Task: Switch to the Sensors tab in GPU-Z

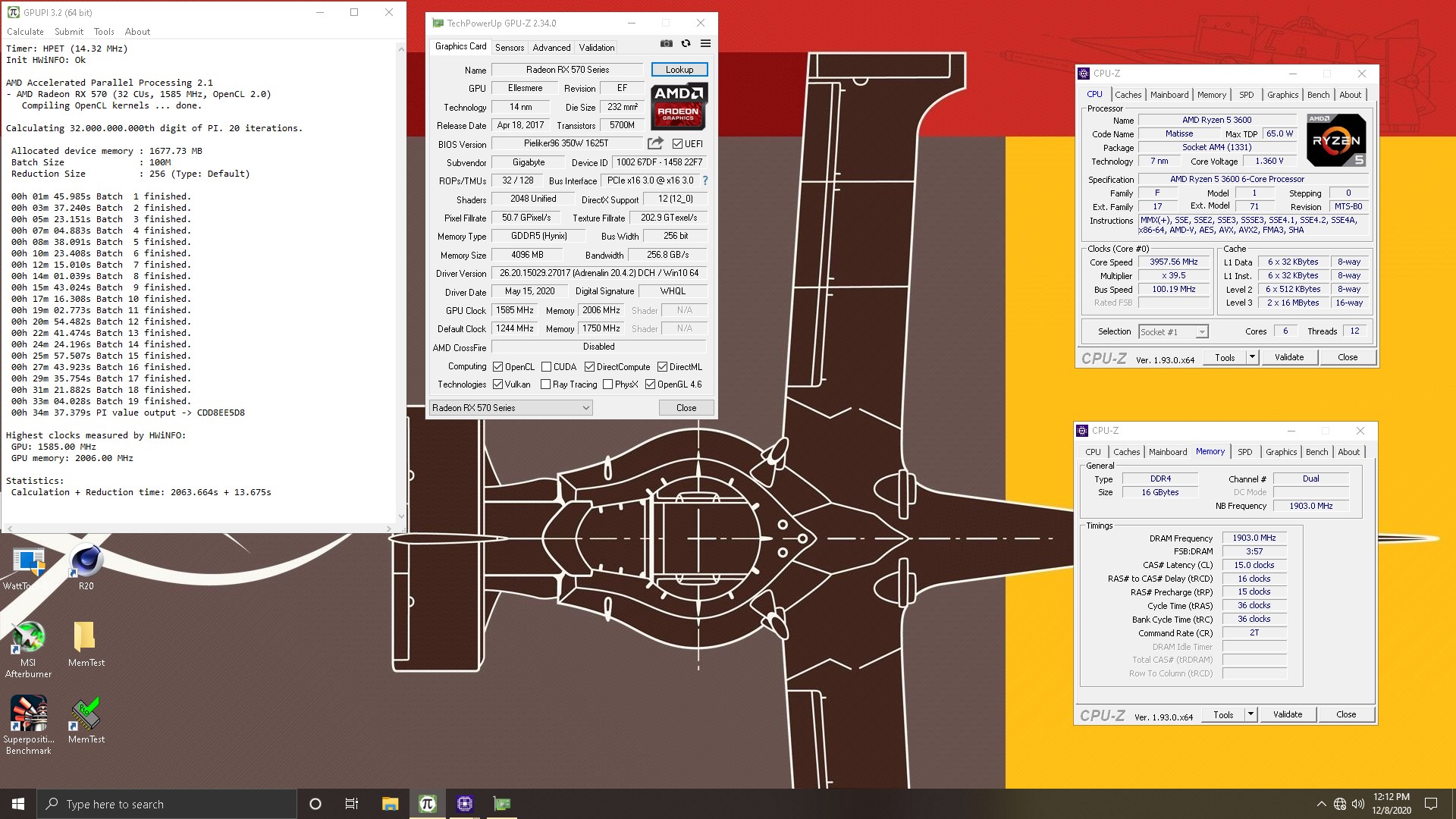Action: click(510, 47)
